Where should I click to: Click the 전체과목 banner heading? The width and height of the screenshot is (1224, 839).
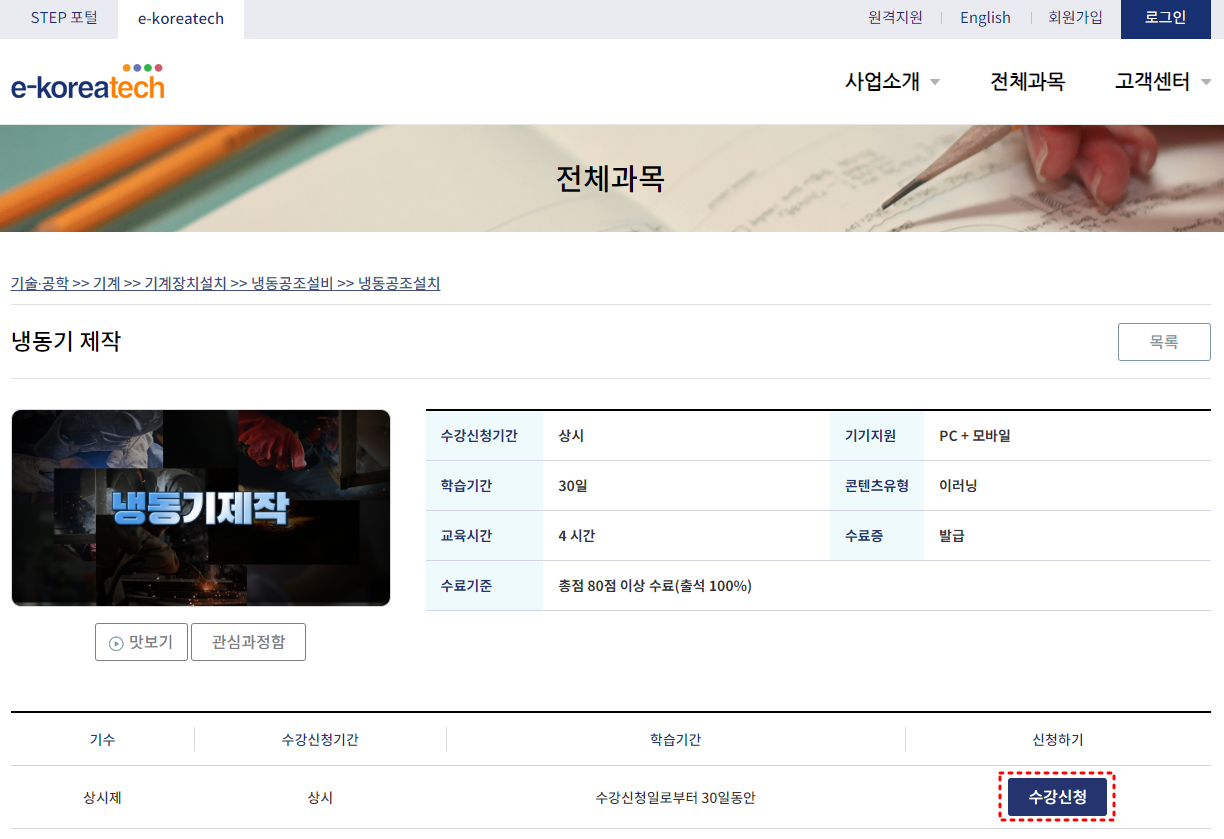(x=610, y=178)
